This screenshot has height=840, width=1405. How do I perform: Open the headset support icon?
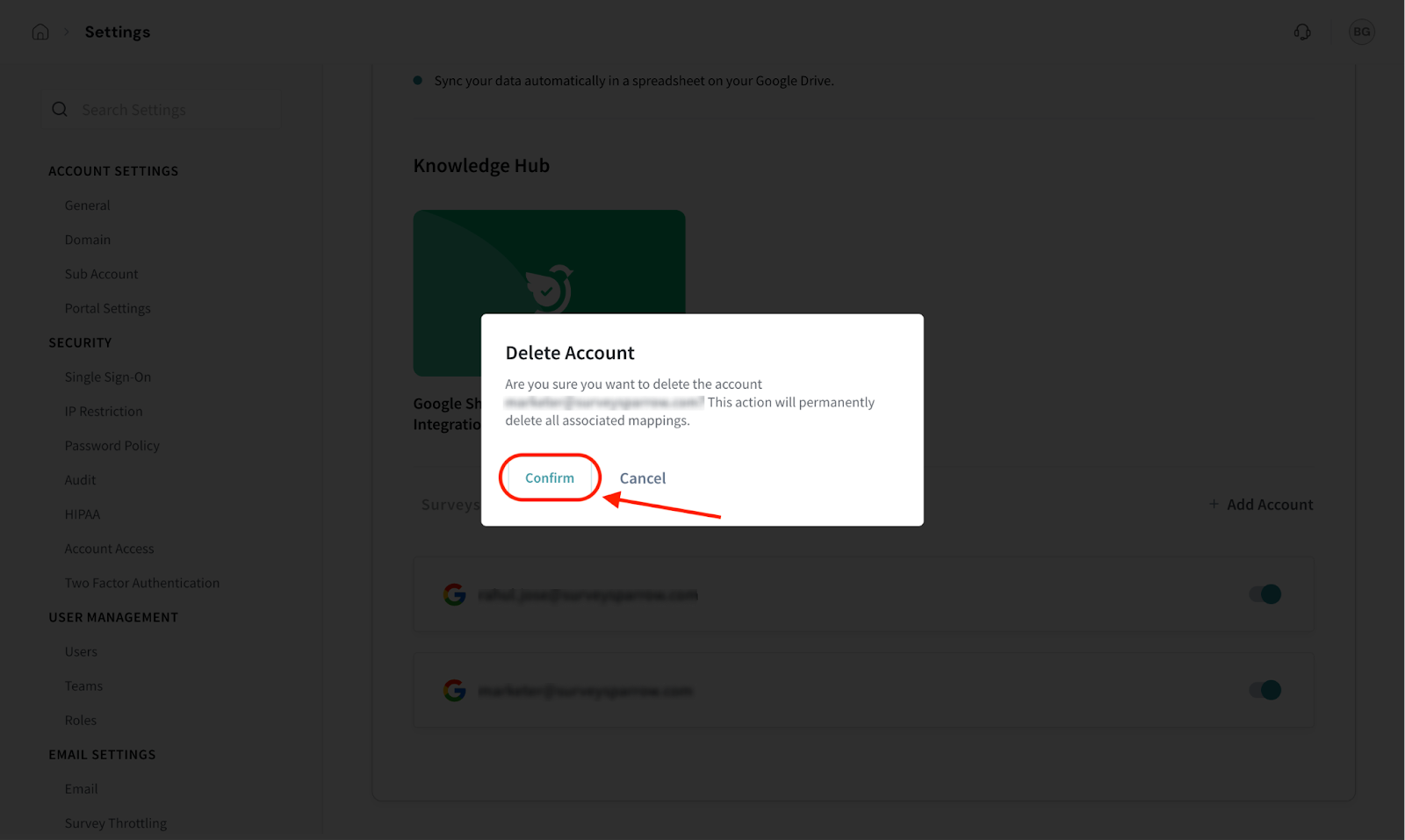click(1302, 32)
